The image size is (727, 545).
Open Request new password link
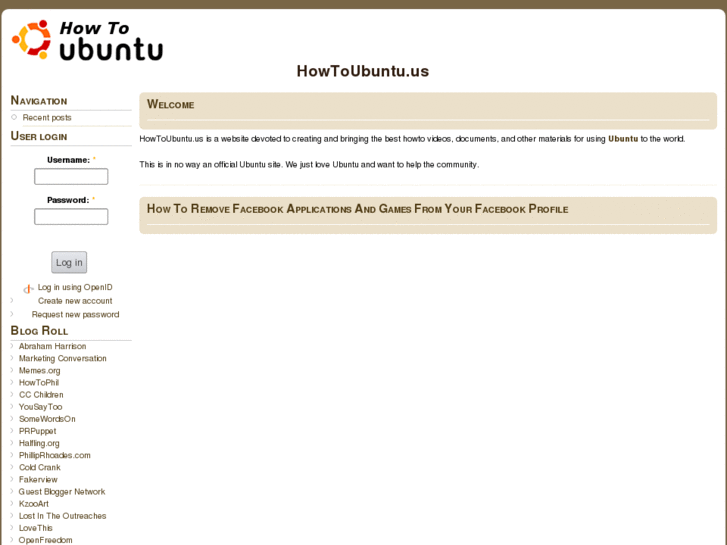click(75, 314)
